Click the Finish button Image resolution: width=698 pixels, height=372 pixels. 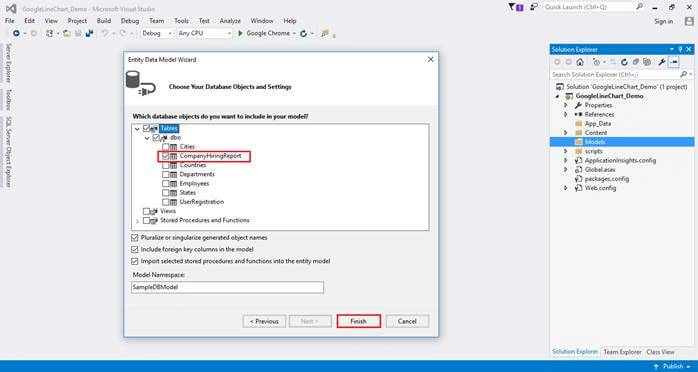[x=358, y=321]
